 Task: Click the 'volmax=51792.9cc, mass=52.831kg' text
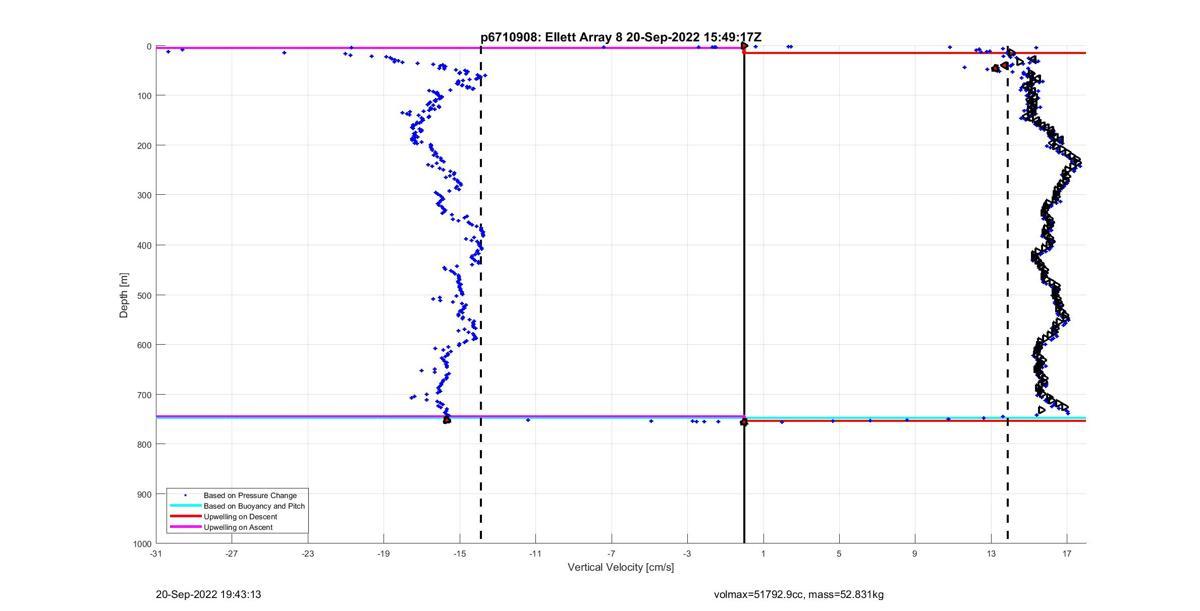[x=798, y=595]
